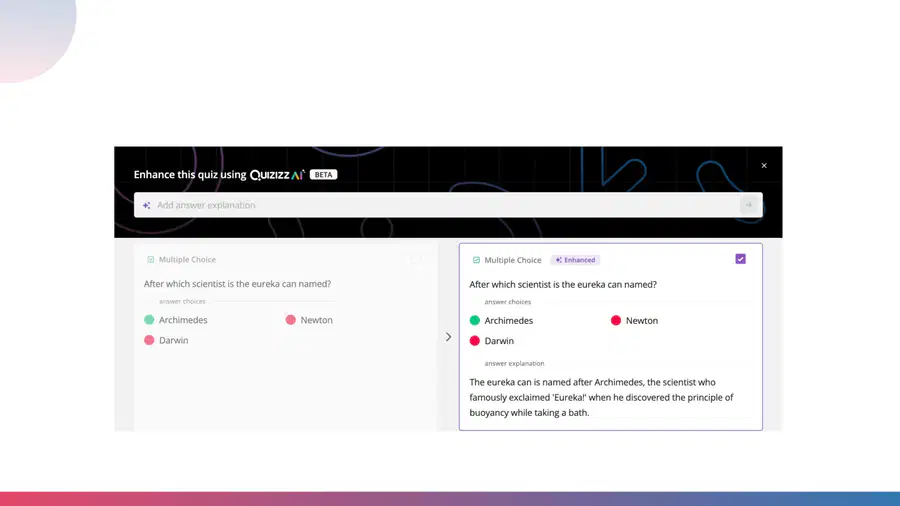
Task: Select Archimedes in the original card
Action: click(x=183, y=320)
